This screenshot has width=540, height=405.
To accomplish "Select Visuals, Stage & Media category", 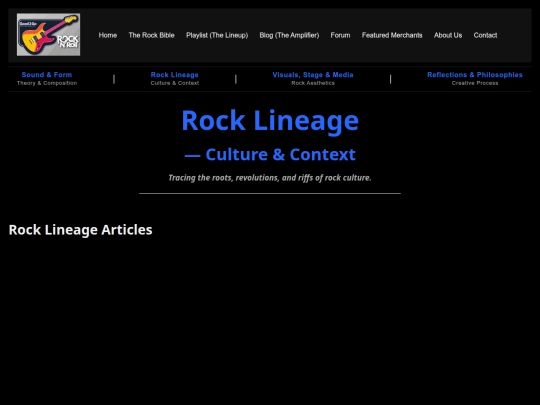I will coord(313,75).
